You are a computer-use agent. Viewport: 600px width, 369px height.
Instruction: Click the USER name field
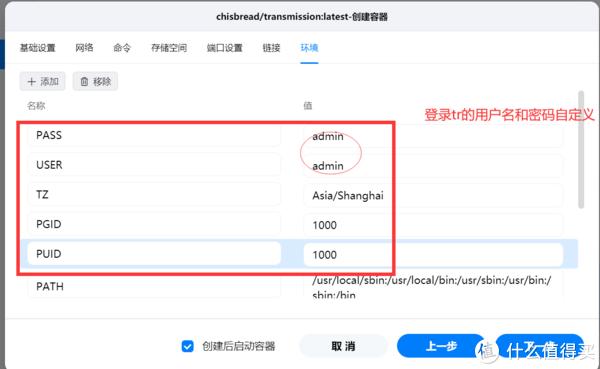click(x=154, y=165)
